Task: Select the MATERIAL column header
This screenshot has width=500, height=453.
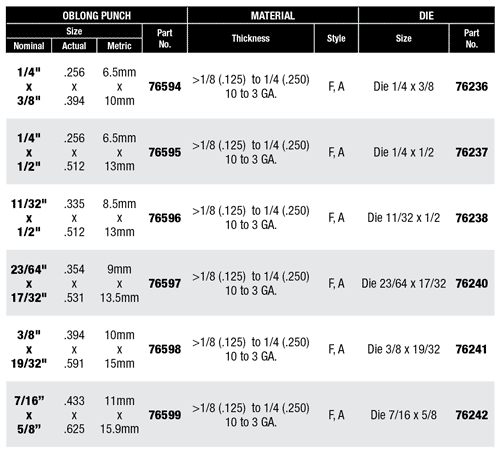Action: point(273,15)
